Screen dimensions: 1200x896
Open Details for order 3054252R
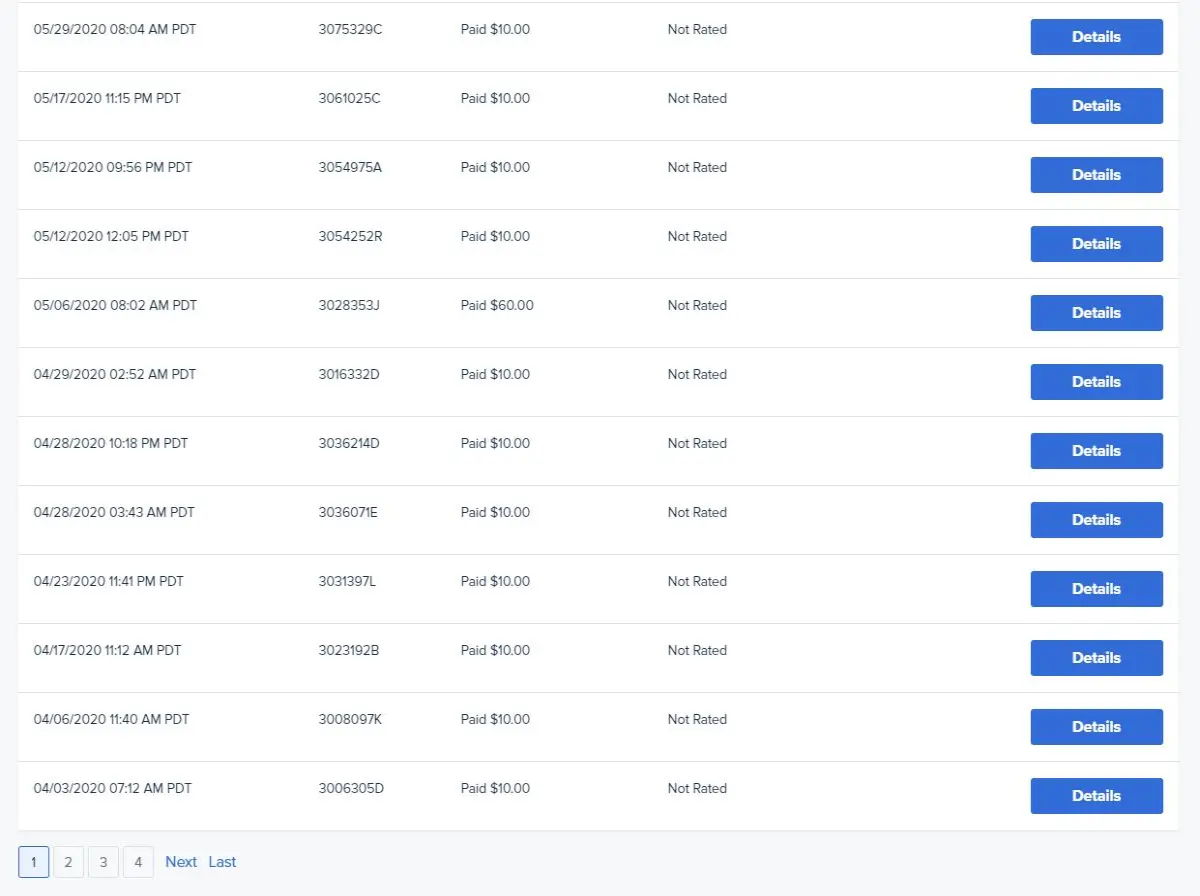pos(1096,244)
